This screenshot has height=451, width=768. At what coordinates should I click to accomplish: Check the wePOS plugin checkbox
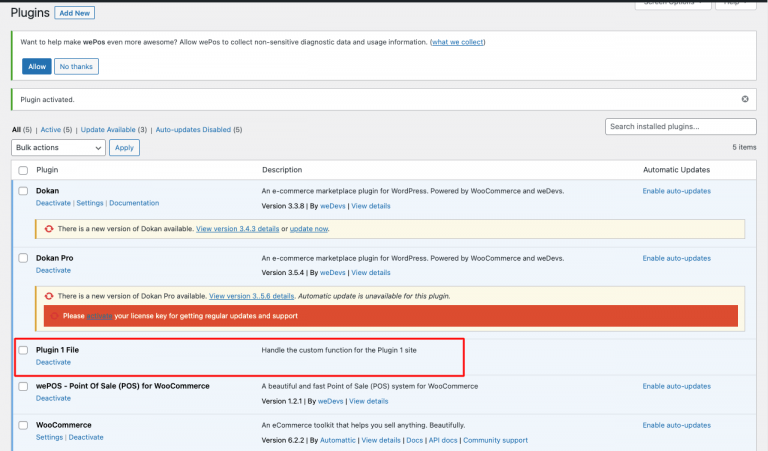(x=23, y=386)
